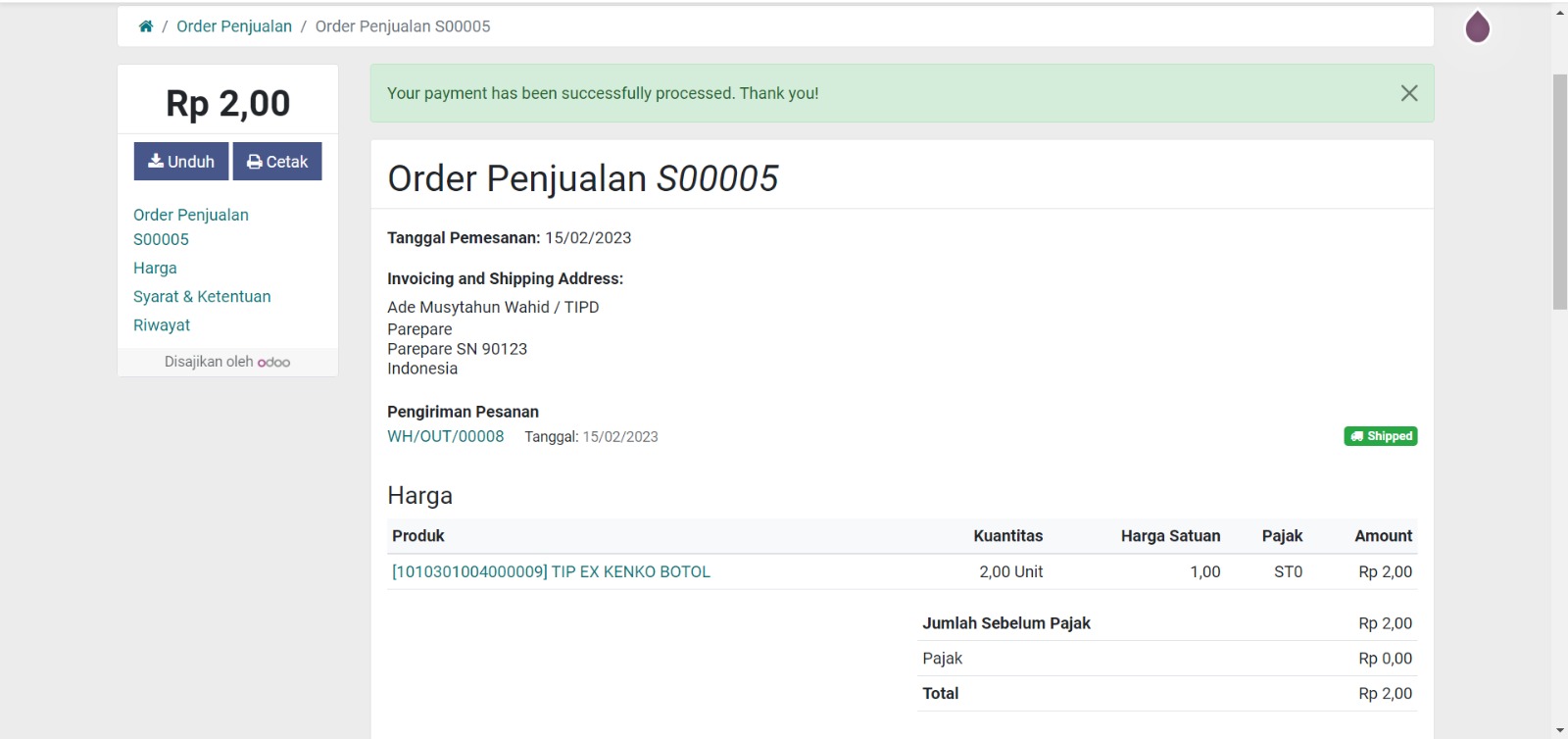Print the order using the Cetak button
Image resolution: width=1568 pixels, height=739 pixels.
pyautogui.click(x=277, y=162)
